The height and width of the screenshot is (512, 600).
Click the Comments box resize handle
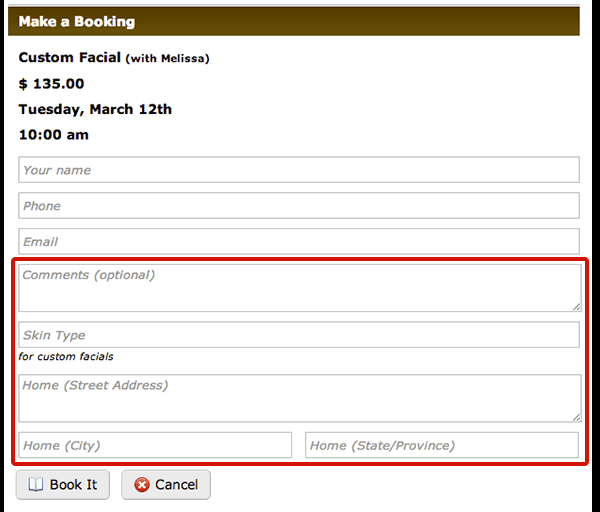point(577,307)
